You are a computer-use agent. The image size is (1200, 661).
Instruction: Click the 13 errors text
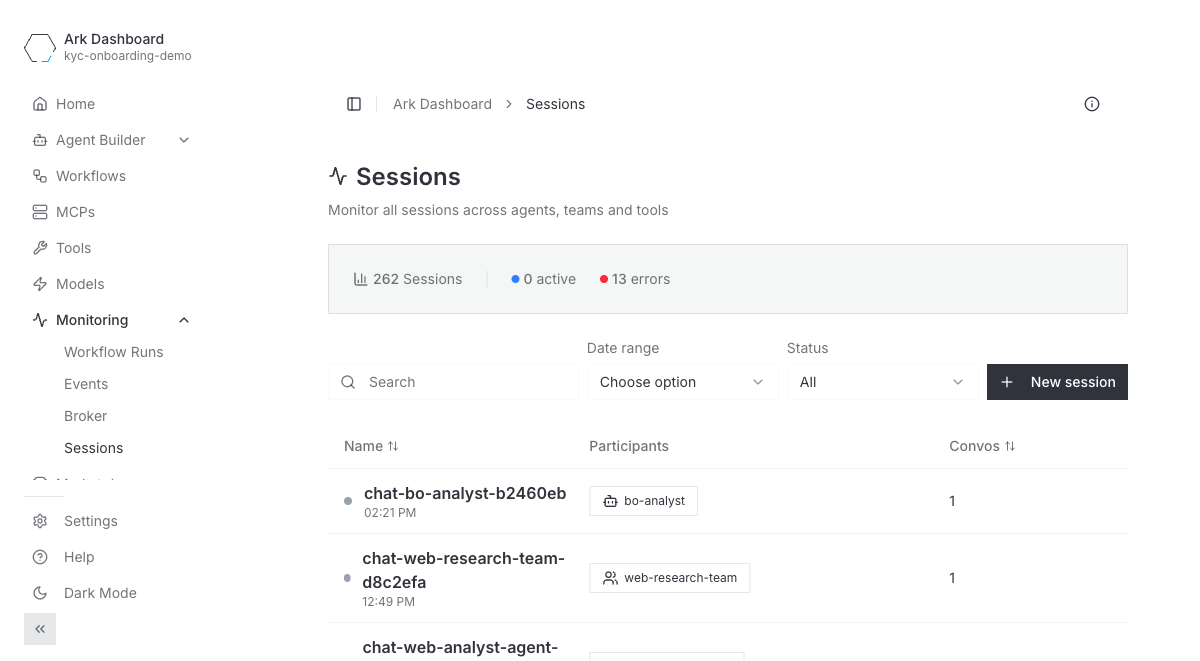[641, 279]
